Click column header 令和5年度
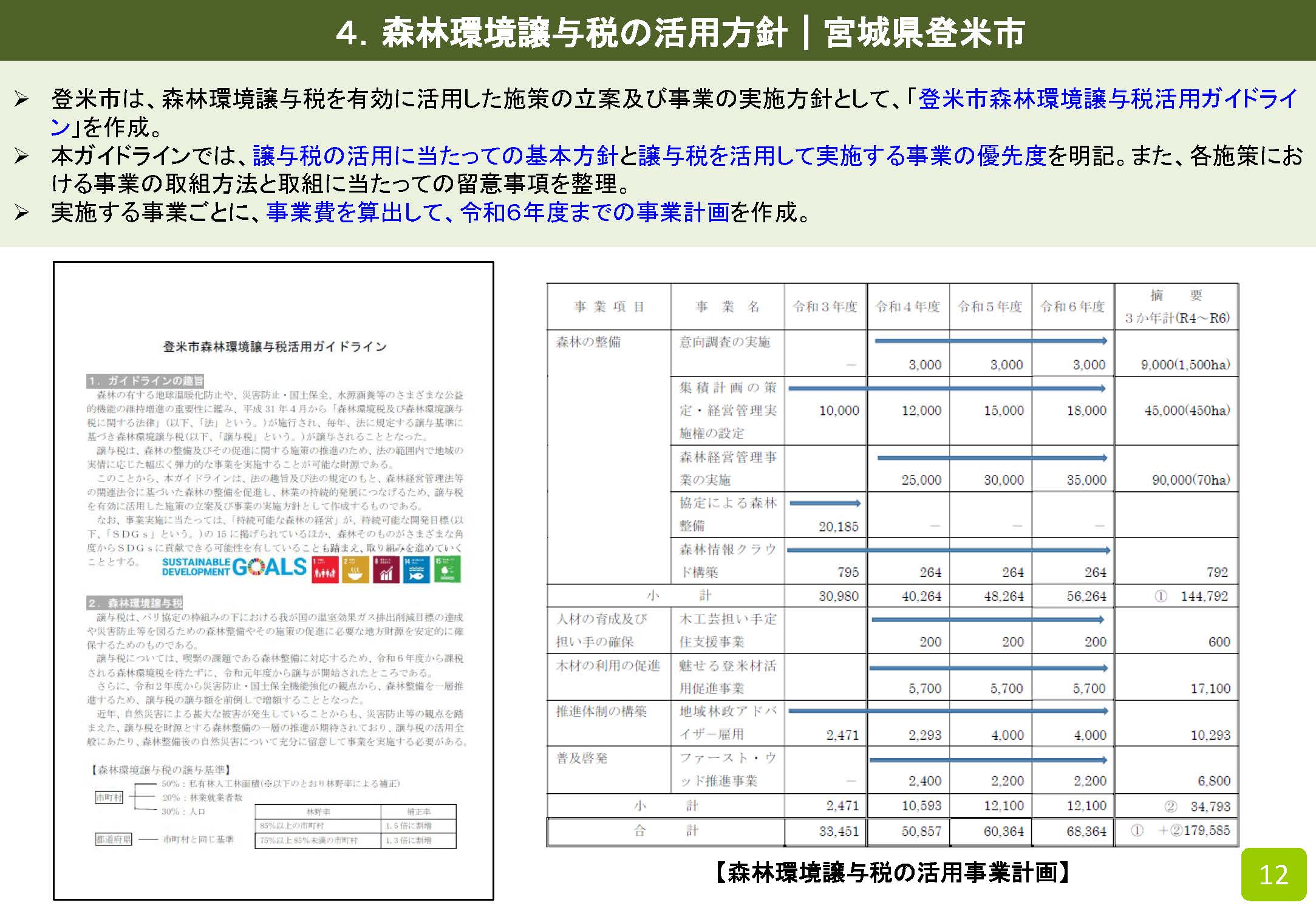Viewport: 1316px width, 911px height. point(990,307)
